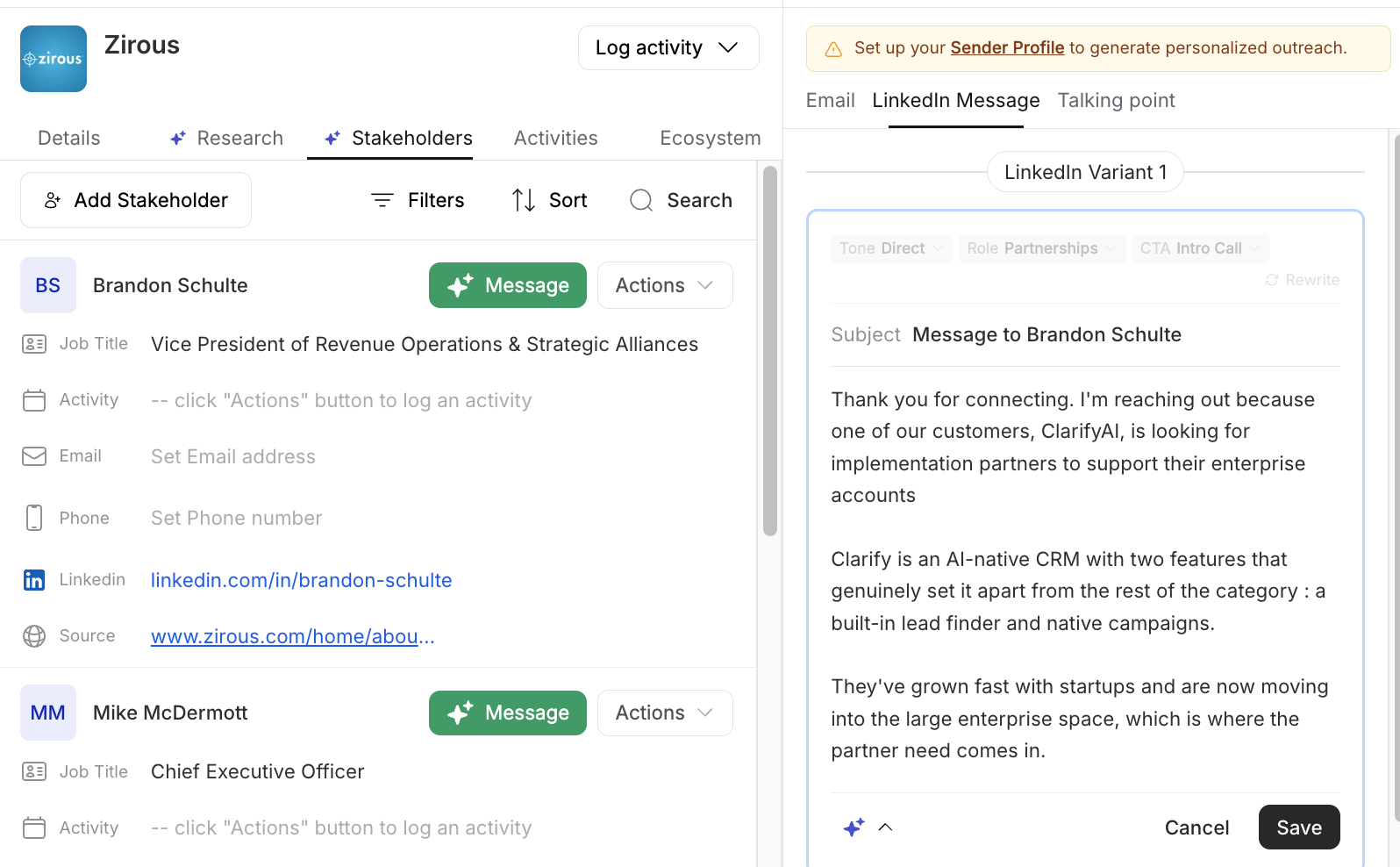Click the Phone device icon for Brandon

coord(34,518)
